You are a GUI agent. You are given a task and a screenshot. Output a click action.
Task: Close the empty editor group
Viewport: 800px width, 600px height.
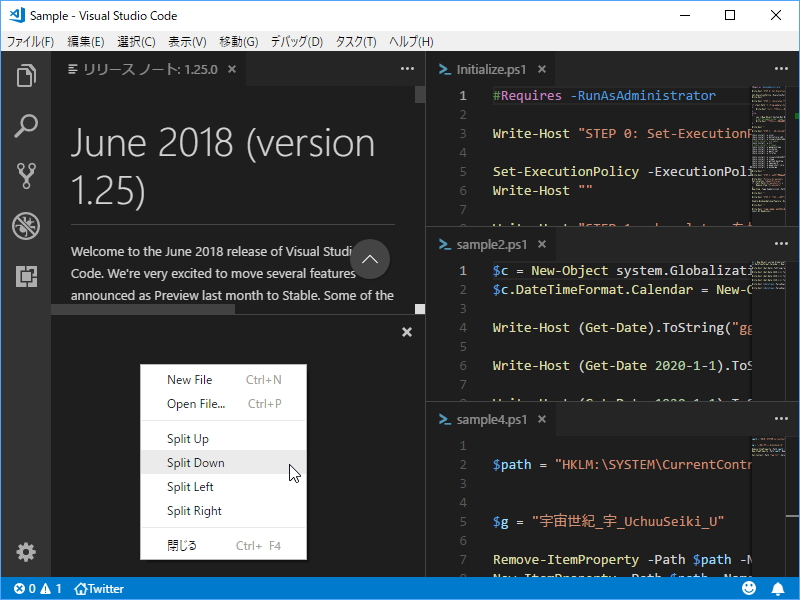click(x=407, y=332)
